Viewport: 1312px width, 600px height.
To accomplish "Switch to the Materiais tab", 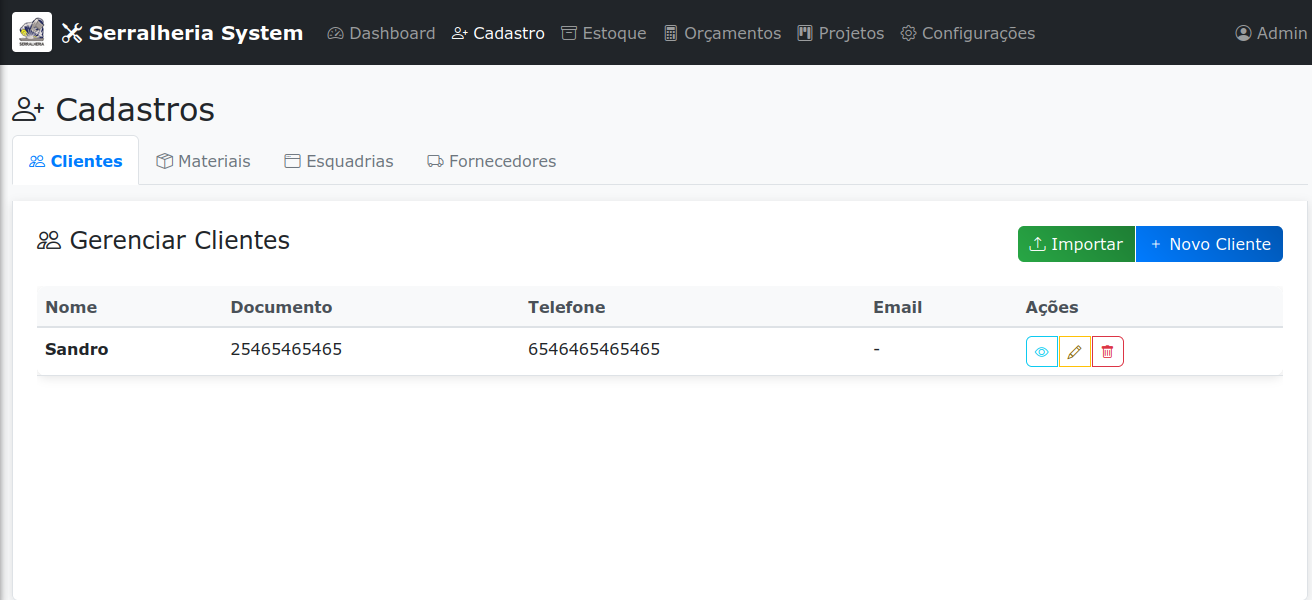I will [203, 161].
